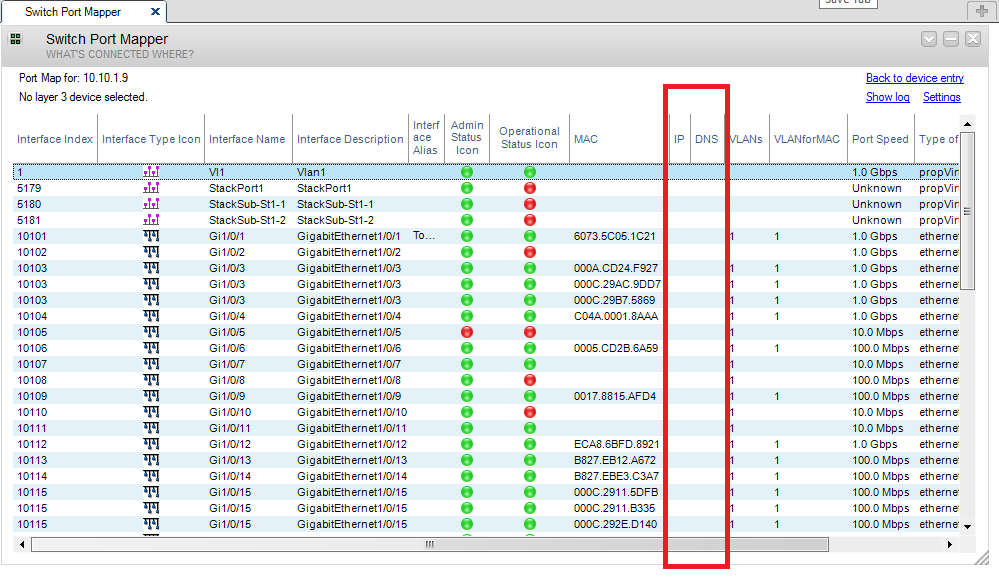Image resolution: width=999 pixels, height=583 pixels.
Task: Click the red operational status icon for Gi1/0/2
Action: pos(529,252)
